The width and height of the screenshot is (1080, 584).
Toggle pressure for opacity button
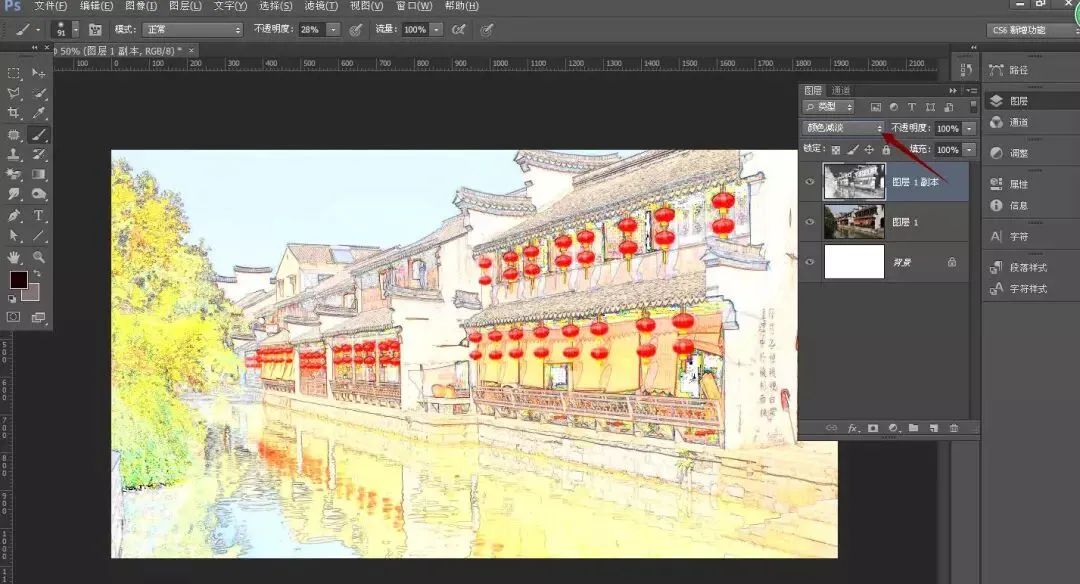coord(355,30)
